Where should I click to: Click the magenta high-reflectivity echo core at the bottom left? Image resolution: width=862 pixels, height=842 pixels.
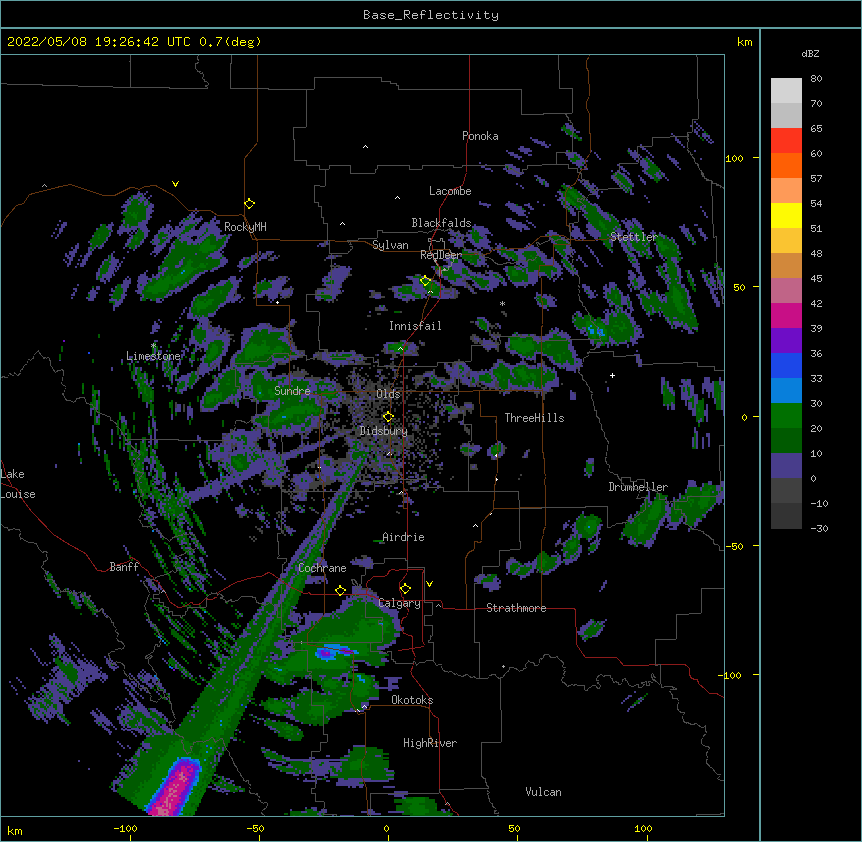click(x=175, y=789)
